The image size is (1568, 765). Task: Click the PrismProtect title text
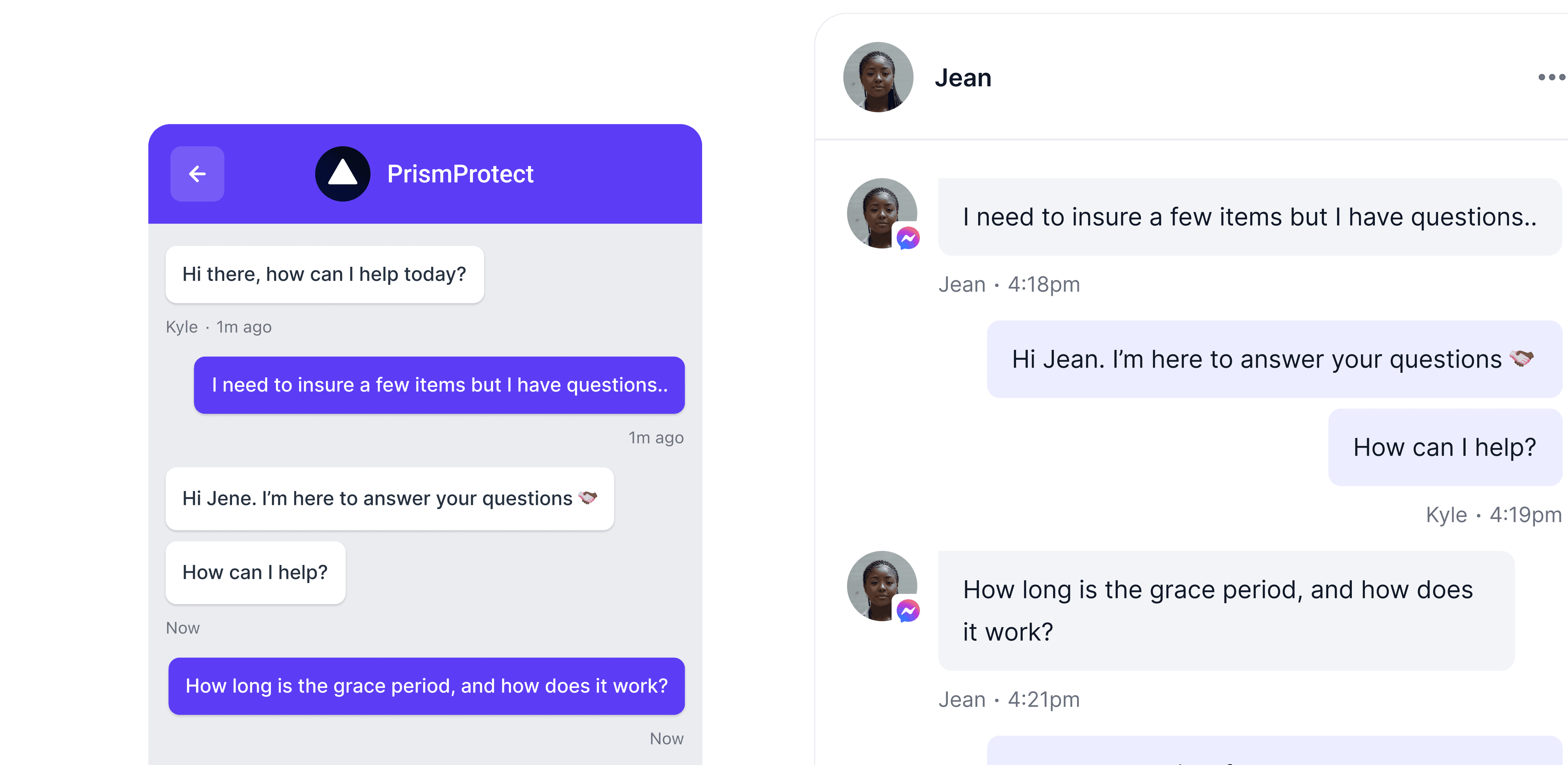click(x=460, y=174)
